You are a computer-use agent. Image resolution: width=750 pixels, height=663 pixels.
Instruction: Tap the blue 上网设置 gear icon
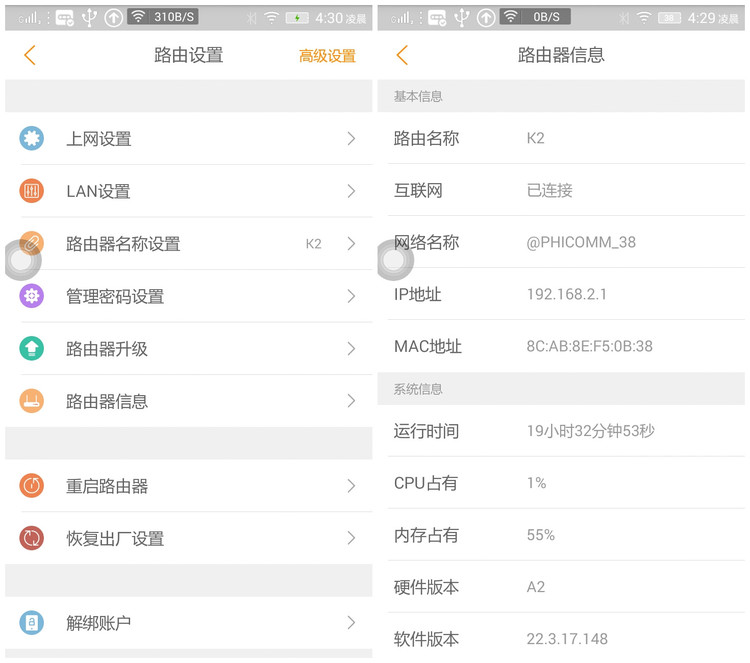[x=32, y=139]
